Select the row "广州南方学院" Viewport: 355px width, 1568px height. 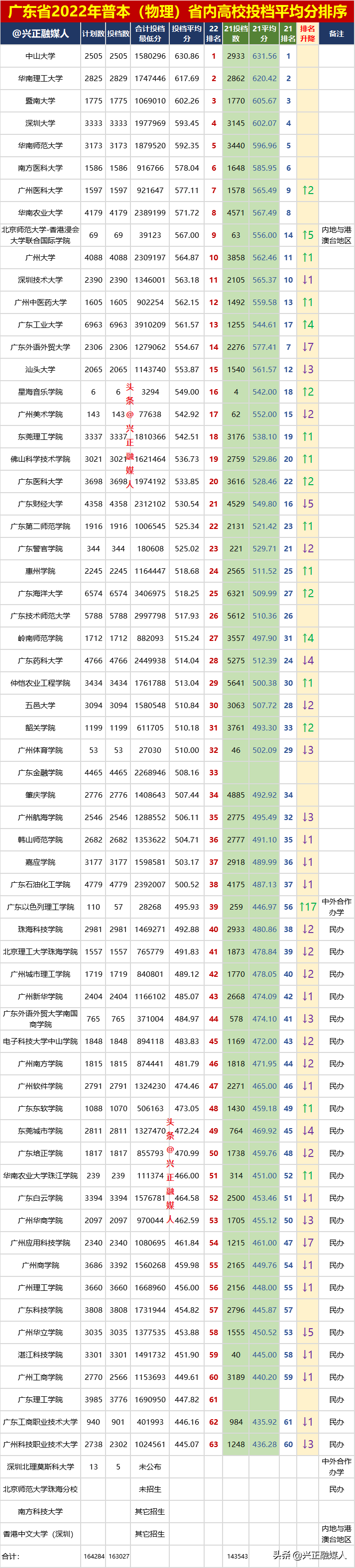40,1064
